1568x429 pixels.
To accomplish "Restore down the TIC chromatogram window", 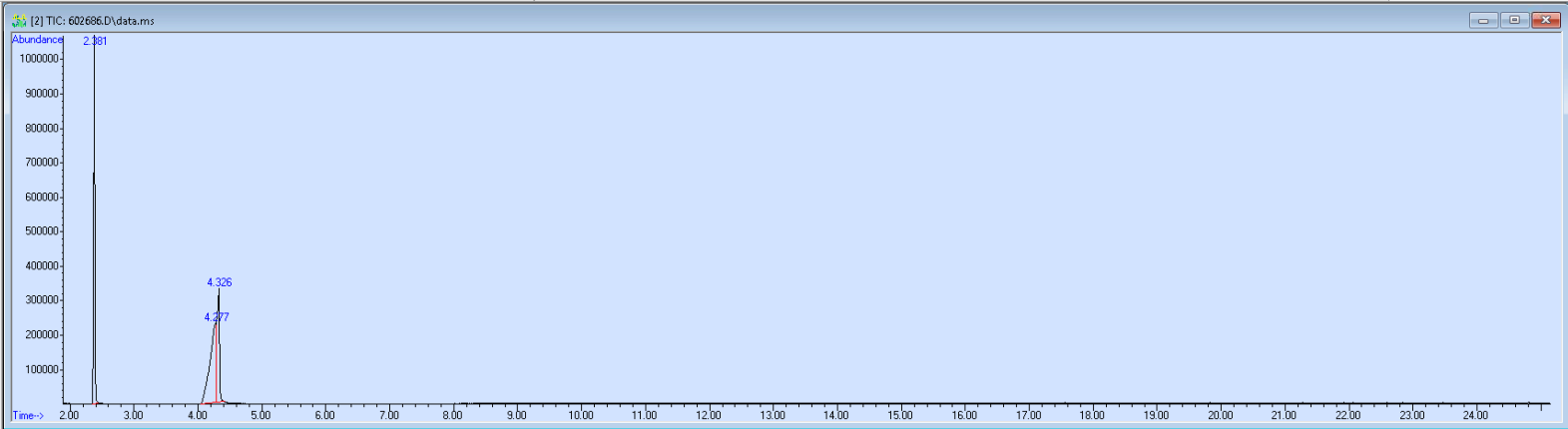I will coord(1514,20).
